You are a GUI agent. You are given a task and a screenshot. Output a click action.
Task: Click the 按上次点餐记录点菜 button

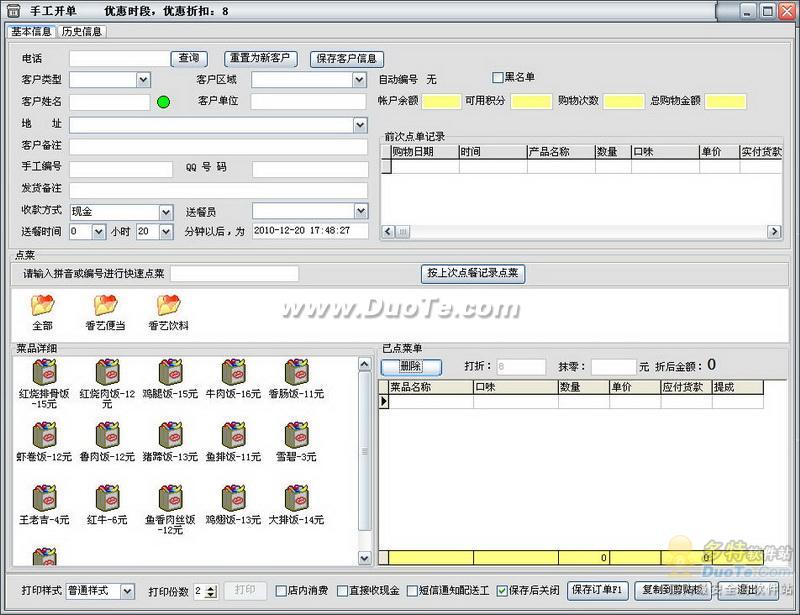472,273
